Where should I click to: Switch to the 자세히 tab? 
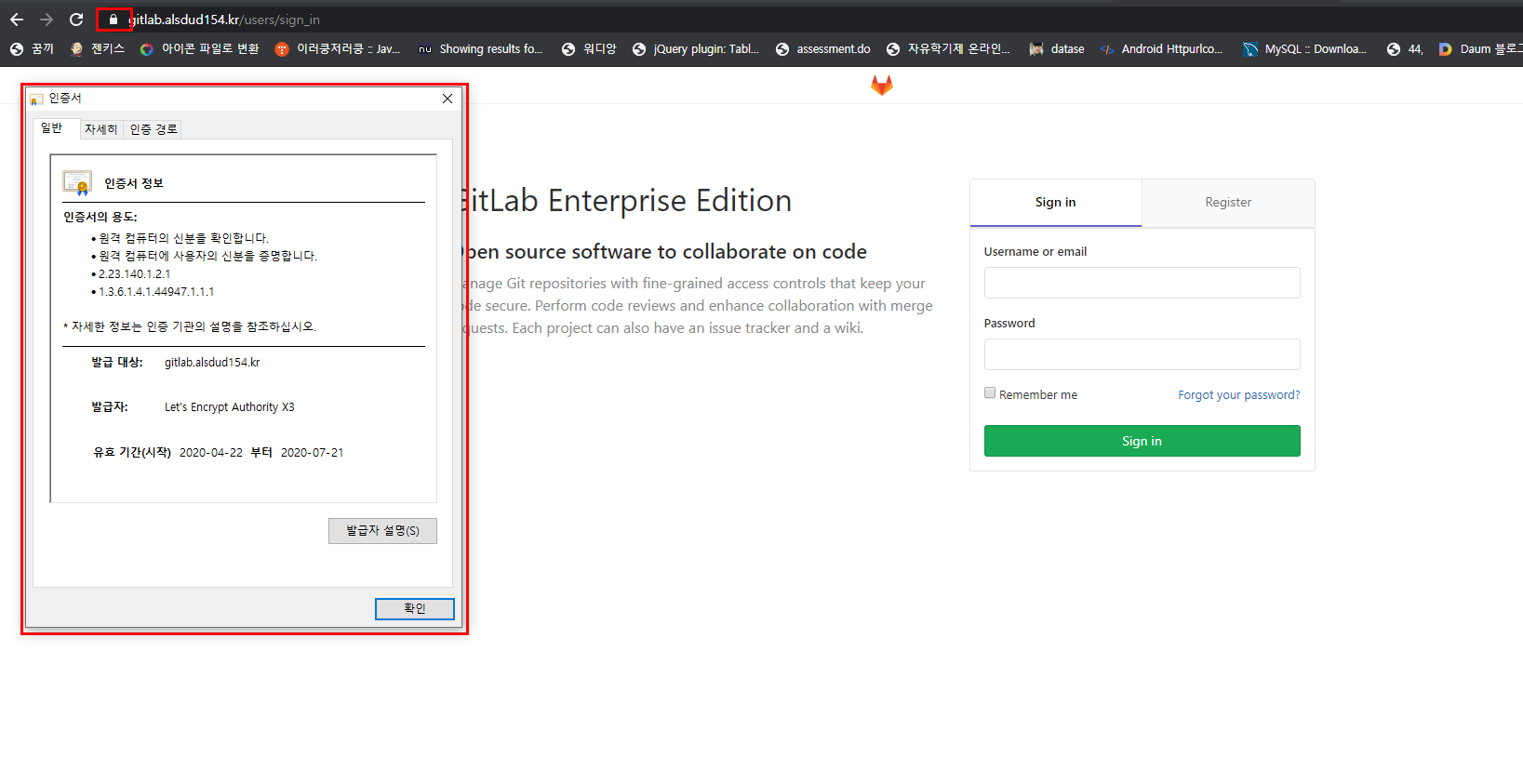pos(101,129)
